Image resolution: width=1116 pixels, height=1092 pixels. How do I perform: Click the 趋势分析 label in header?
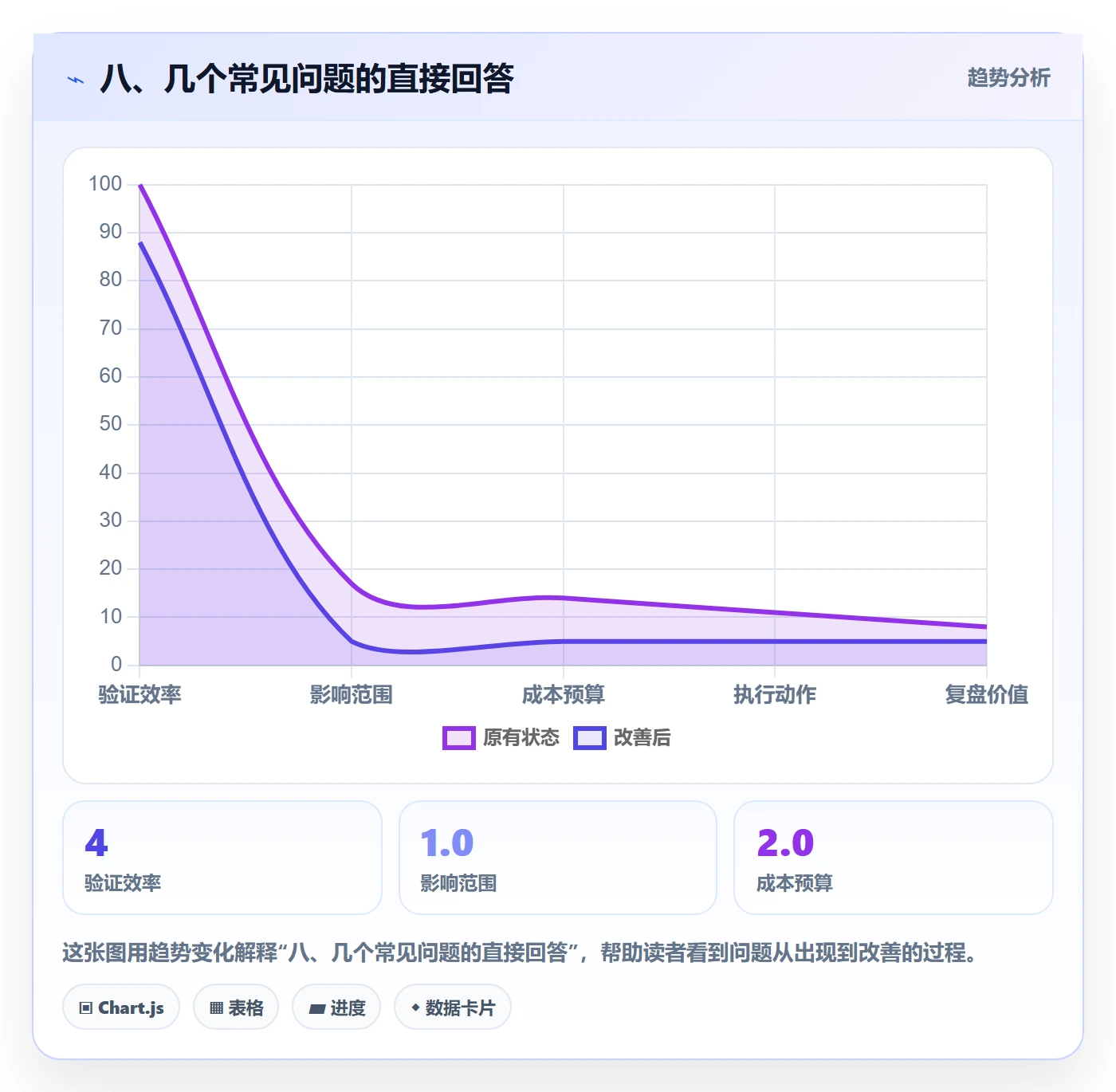1008,78
